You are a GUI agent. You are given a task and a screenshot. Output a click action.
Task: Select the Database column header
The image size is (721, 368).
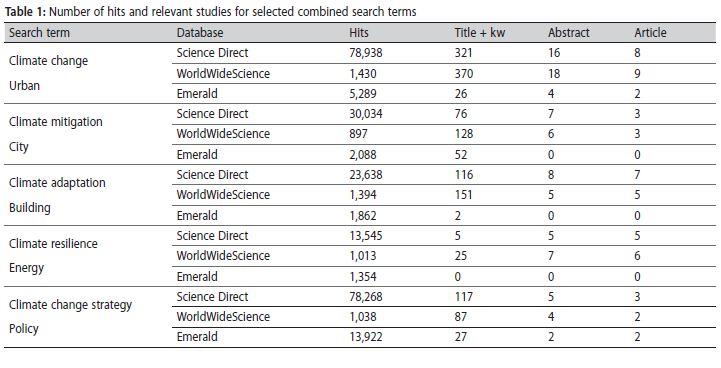[200, 33]
